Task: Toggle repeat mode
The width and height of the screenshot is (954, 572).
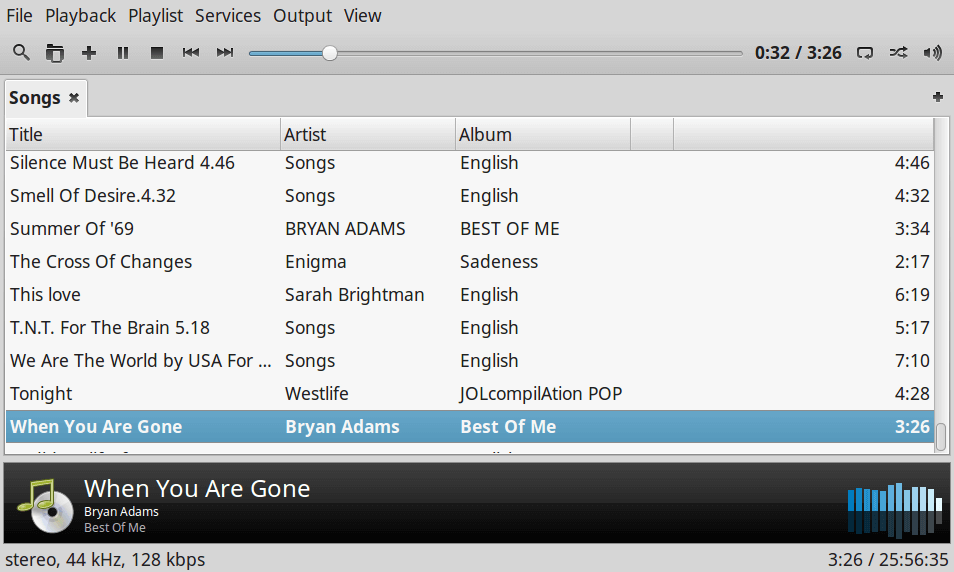Action: coord(866,53)
